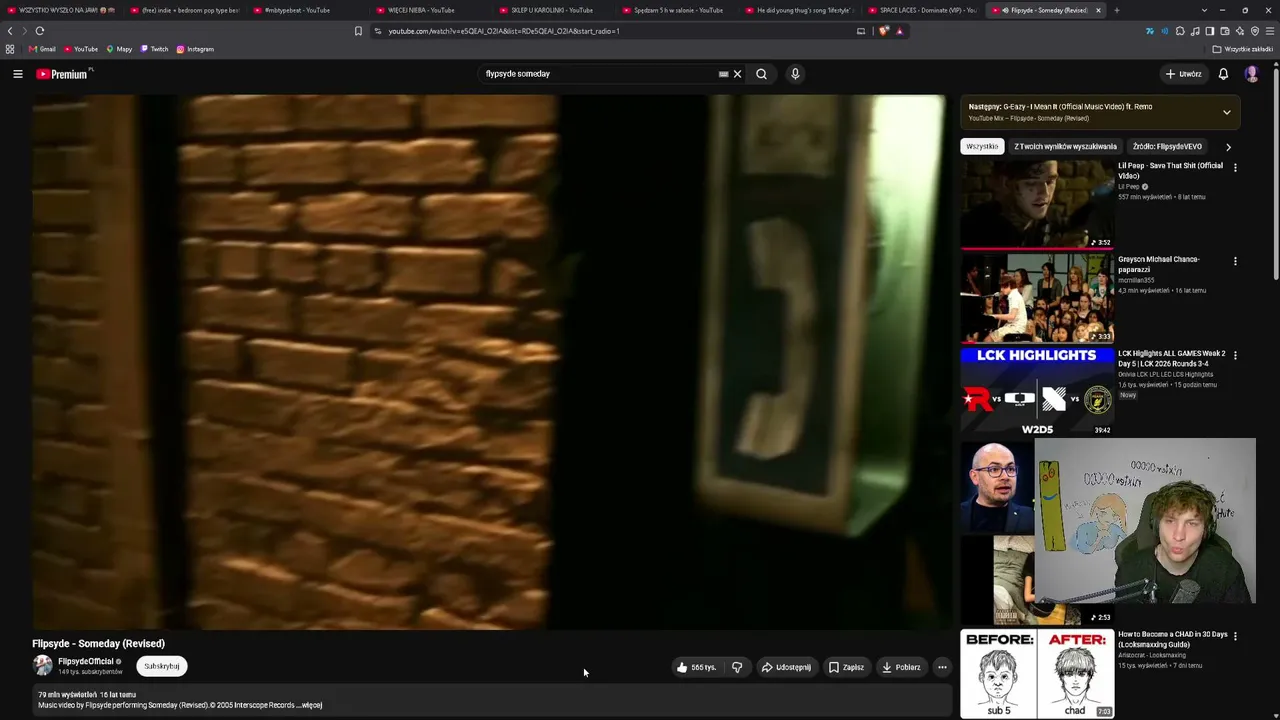Show more filter chips with the right arrow

(1228, 147)
